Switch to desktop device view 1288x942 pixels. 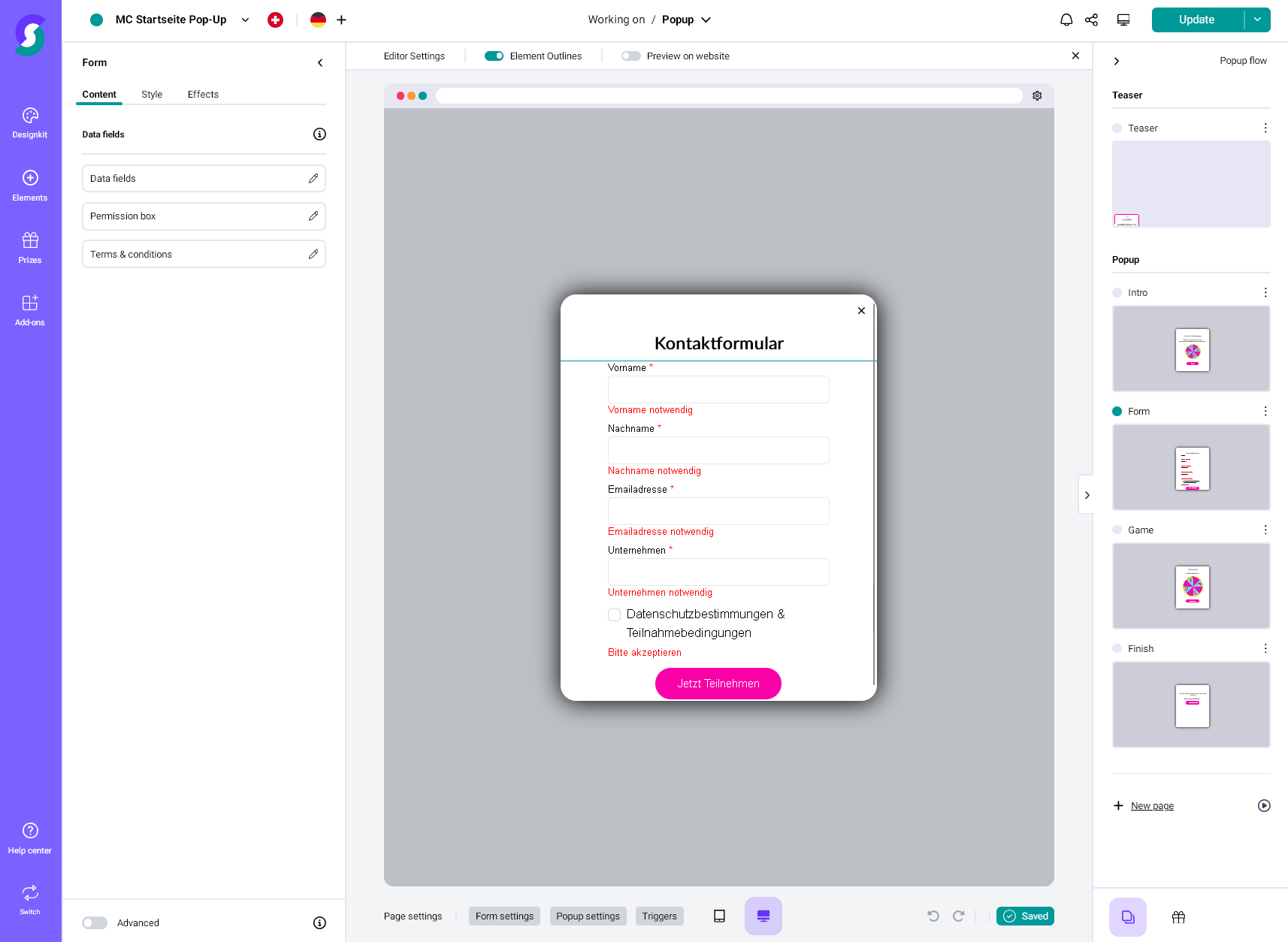[763, 916]
